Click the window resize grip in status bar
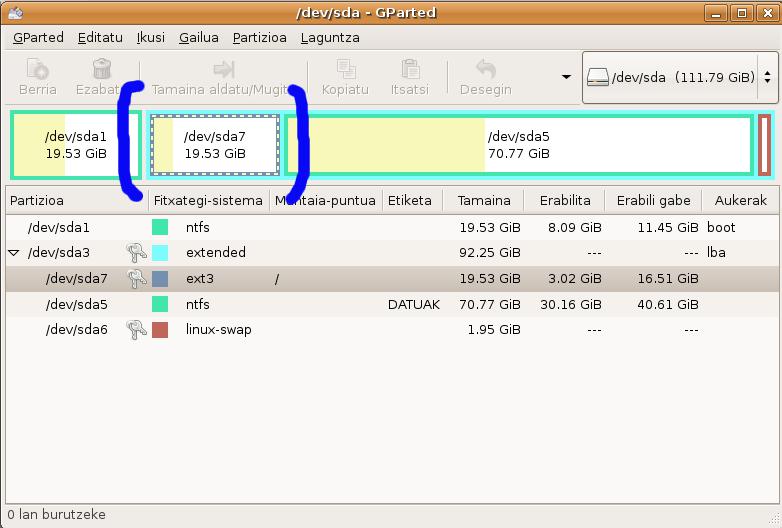Screen dimensions: 782x528 [x=774, y=519]
